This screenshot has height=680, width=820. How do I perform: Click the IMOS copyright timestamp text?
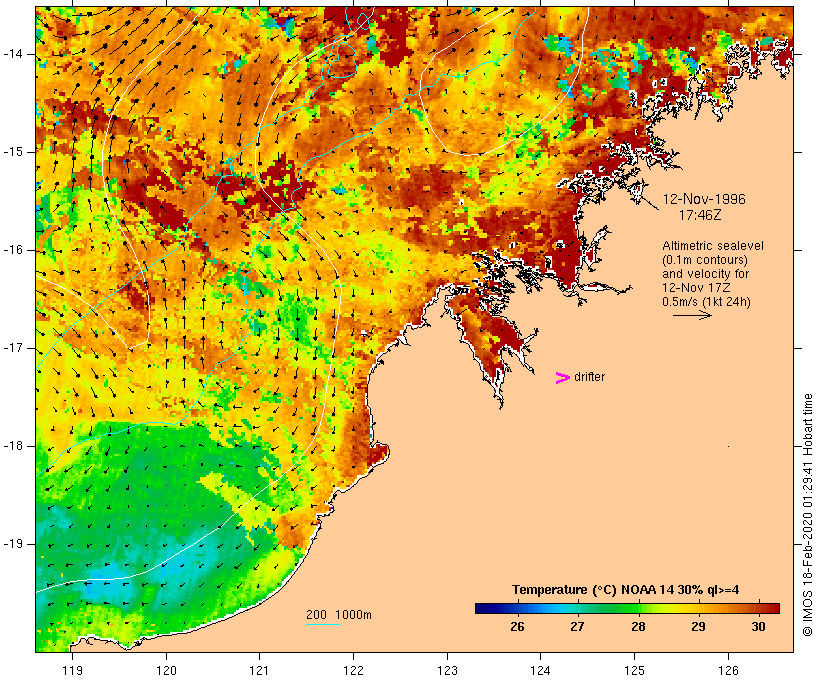[x=807, y=515]
